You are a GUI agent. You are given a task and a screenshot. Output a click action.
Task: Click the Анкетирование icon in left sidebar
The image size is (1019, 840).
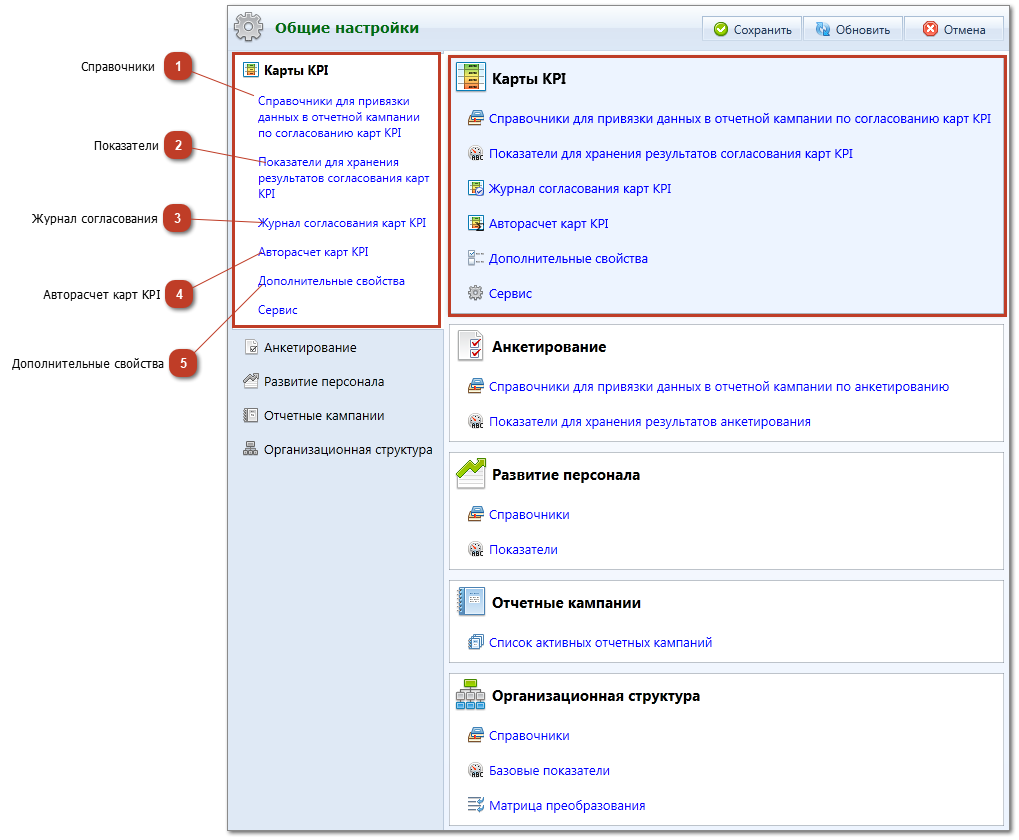click(251, 348)
